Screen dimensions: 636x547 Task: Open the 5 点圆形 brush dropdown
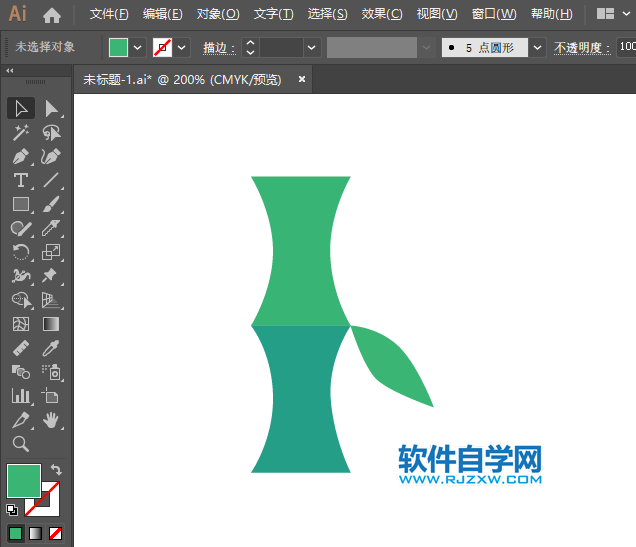[538, 47]
